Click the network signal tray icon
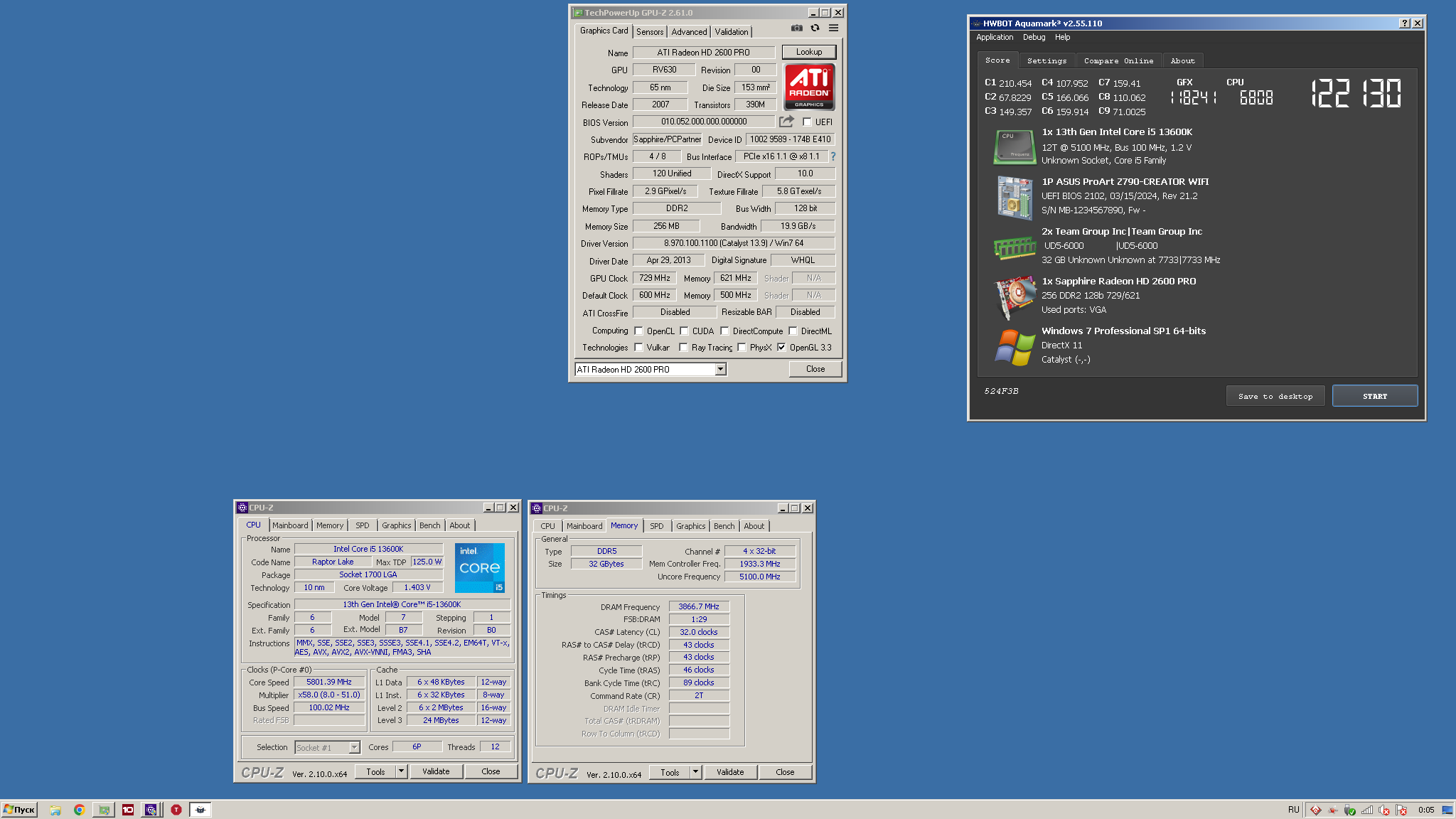The width and height of the screenshot is (1456, 819). 1366,810
